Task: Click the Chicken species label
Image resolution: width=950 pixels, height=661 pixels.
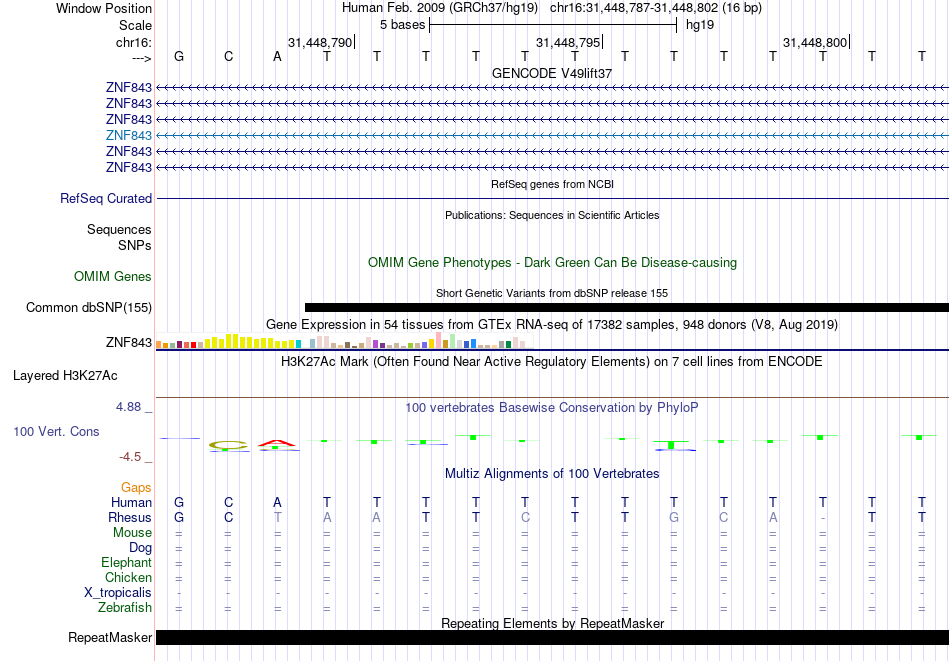Action: (128, 577)
